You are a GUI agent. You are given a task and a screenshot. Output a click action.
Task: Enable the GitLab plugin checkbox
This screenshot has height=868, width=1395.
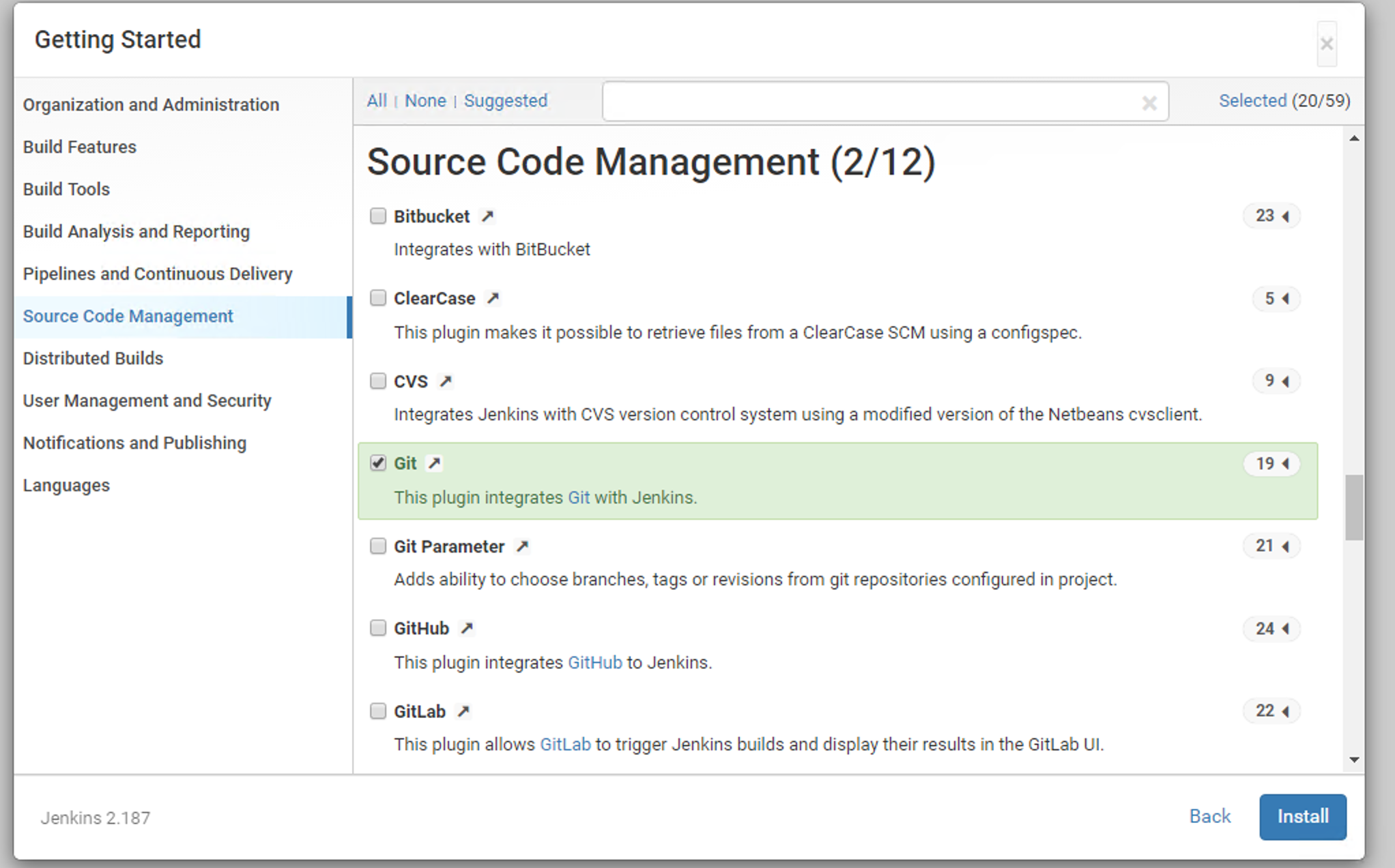pos(378,711)
